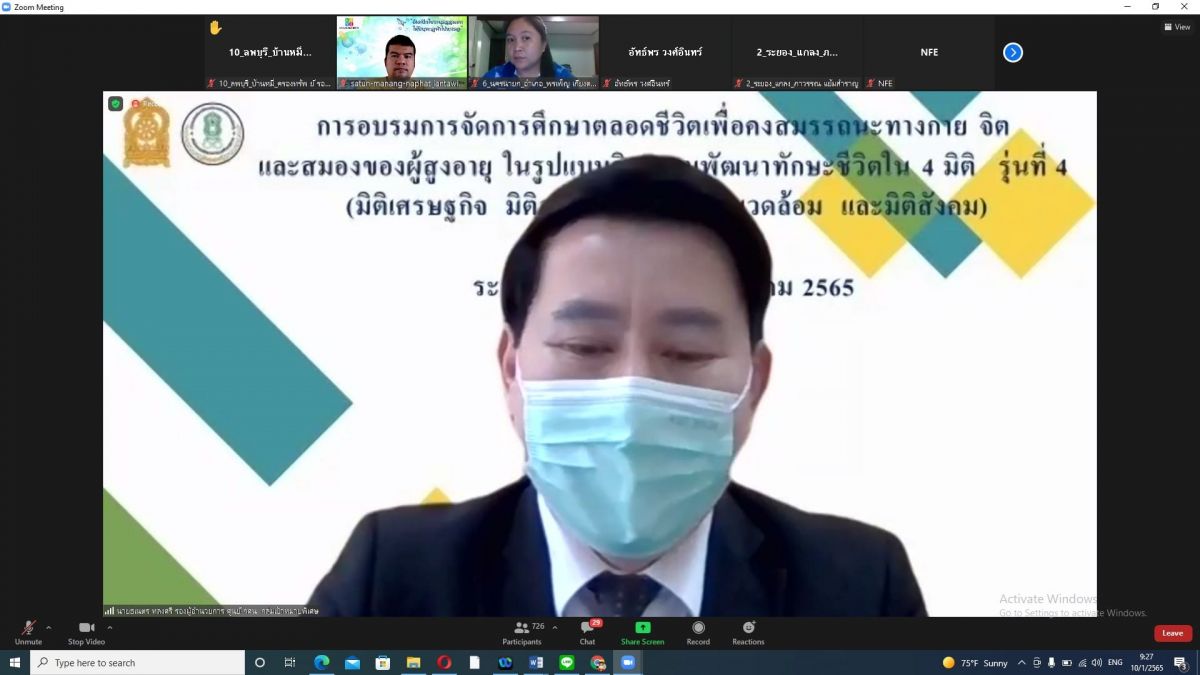Viewport: 1200px width, 675px height.
Task: Stop Video camera toggle
Action: click(86, 631)
